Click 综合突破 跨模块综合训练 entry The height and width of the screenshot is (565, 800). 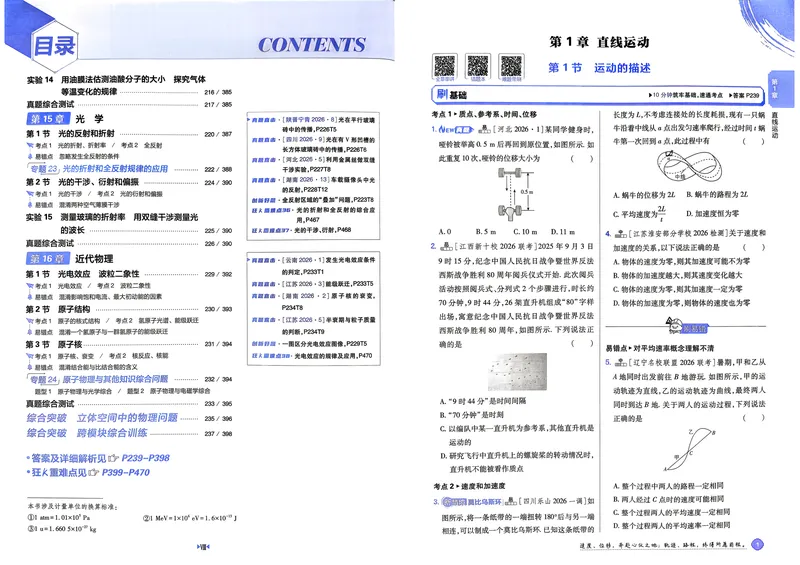pos(130,433)
